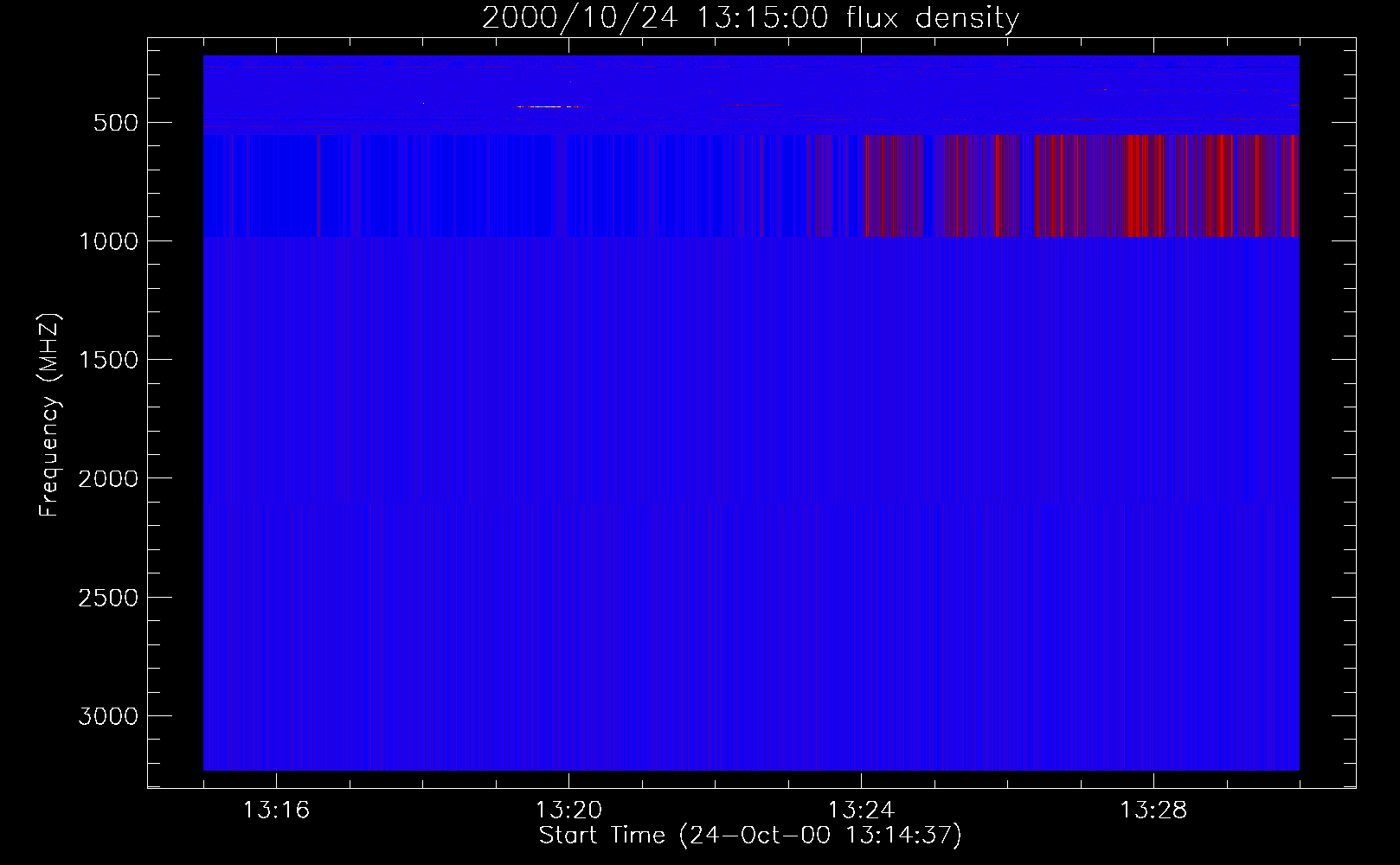Click the 1000 frequency tick label
The height and width of the screenshot is (865, 1400).
pos(108,241)
